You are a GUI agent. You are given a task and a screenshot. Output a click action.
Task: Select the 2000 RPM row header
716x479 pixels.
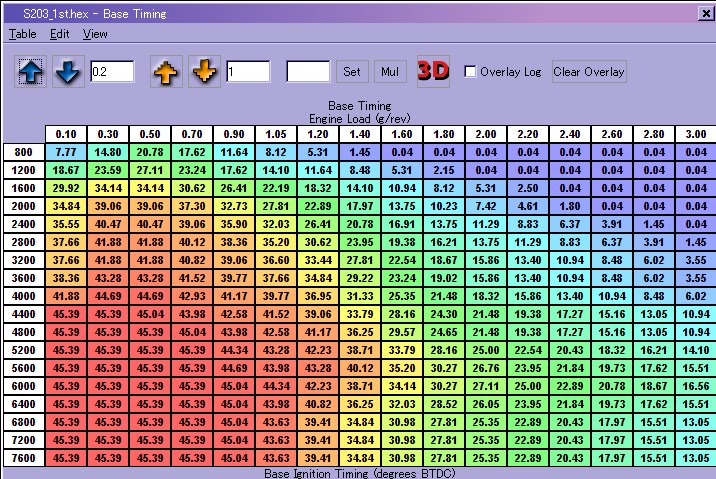pyautogui.click(x=24, y=206)
